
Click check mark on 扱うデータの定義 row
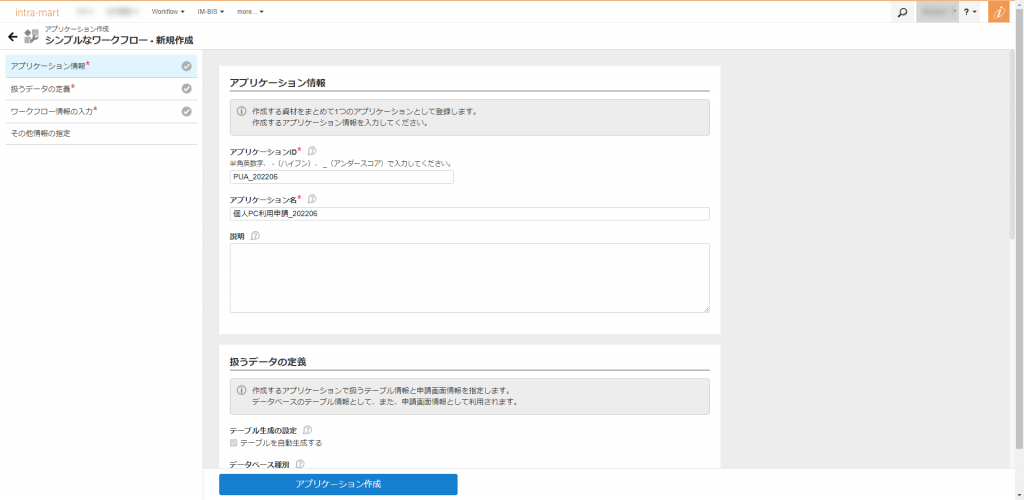click(186, 89)
